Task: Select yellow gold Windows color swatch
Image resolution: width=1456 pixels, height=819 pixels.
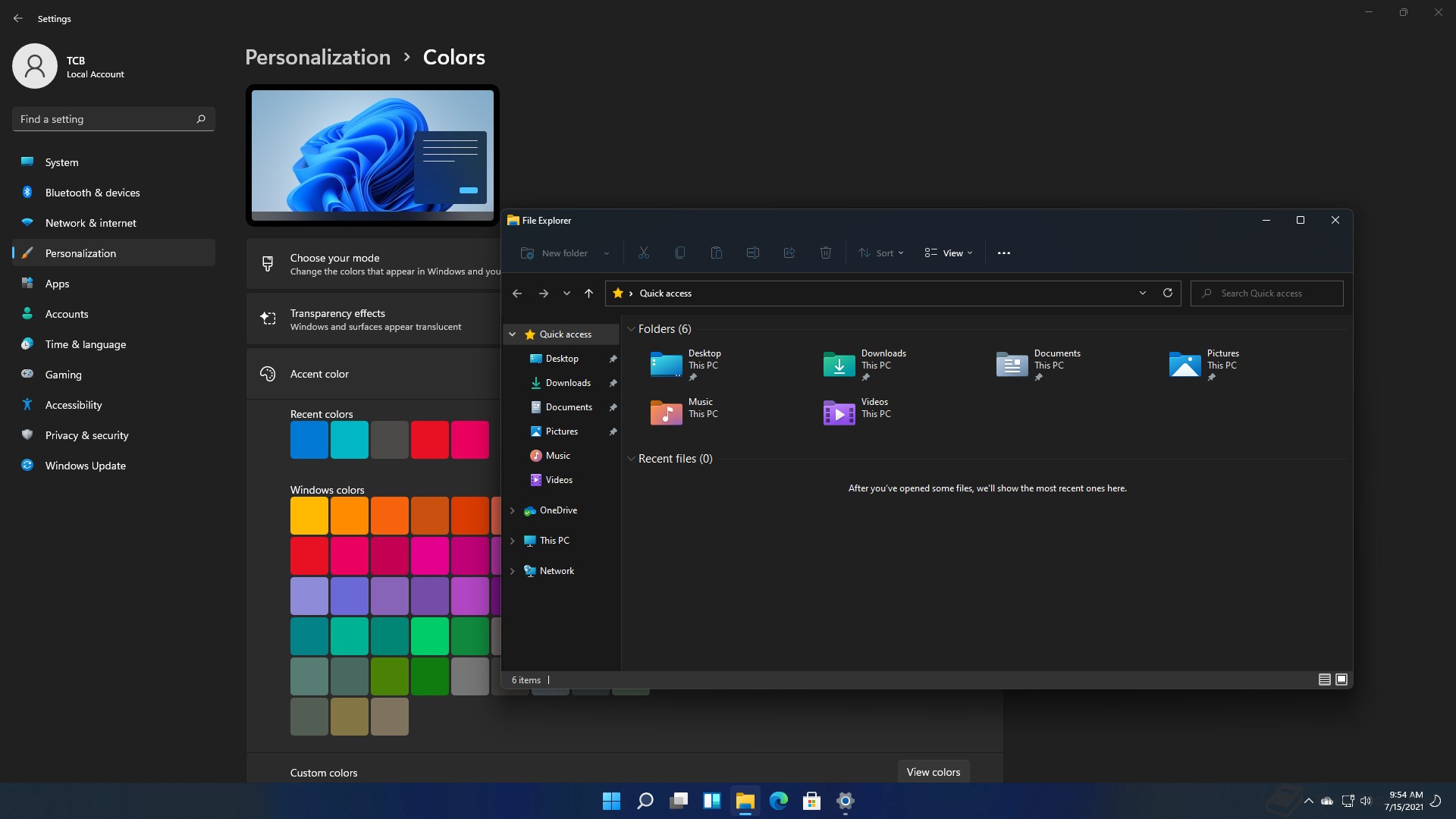Action: [309, 516]
